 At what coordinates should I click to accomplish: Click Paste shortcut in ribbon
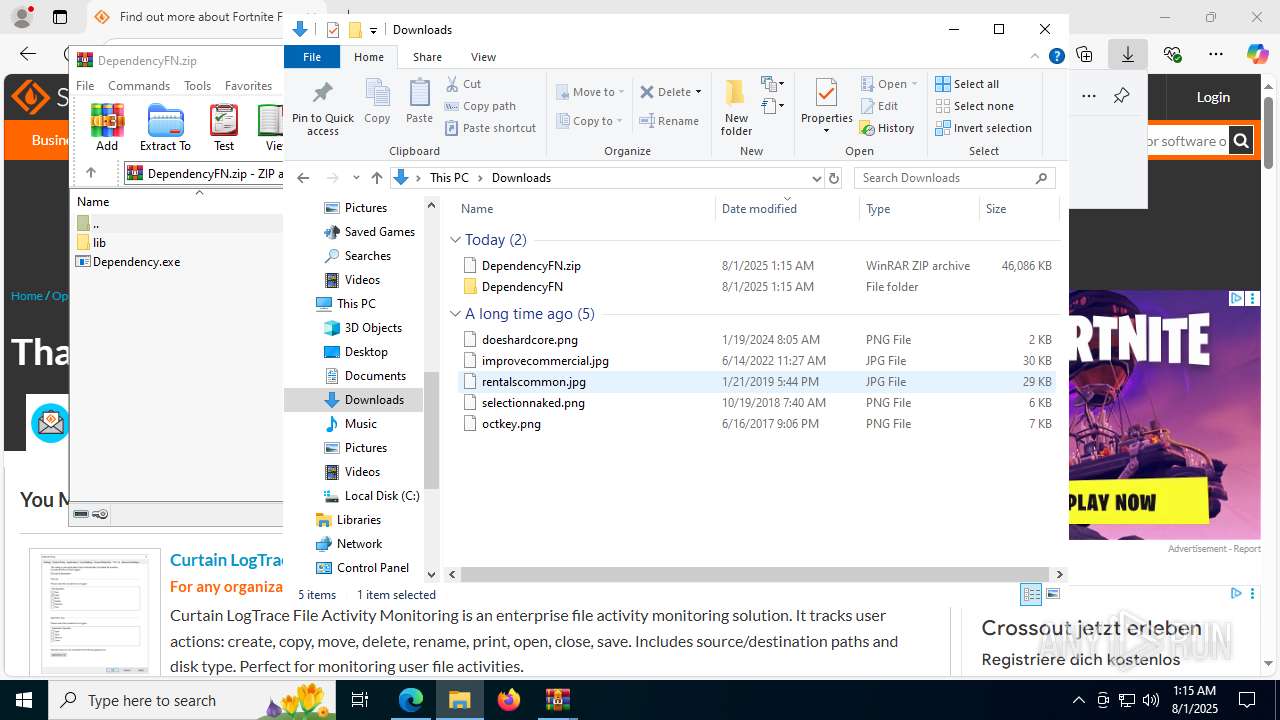pos(490,128)
